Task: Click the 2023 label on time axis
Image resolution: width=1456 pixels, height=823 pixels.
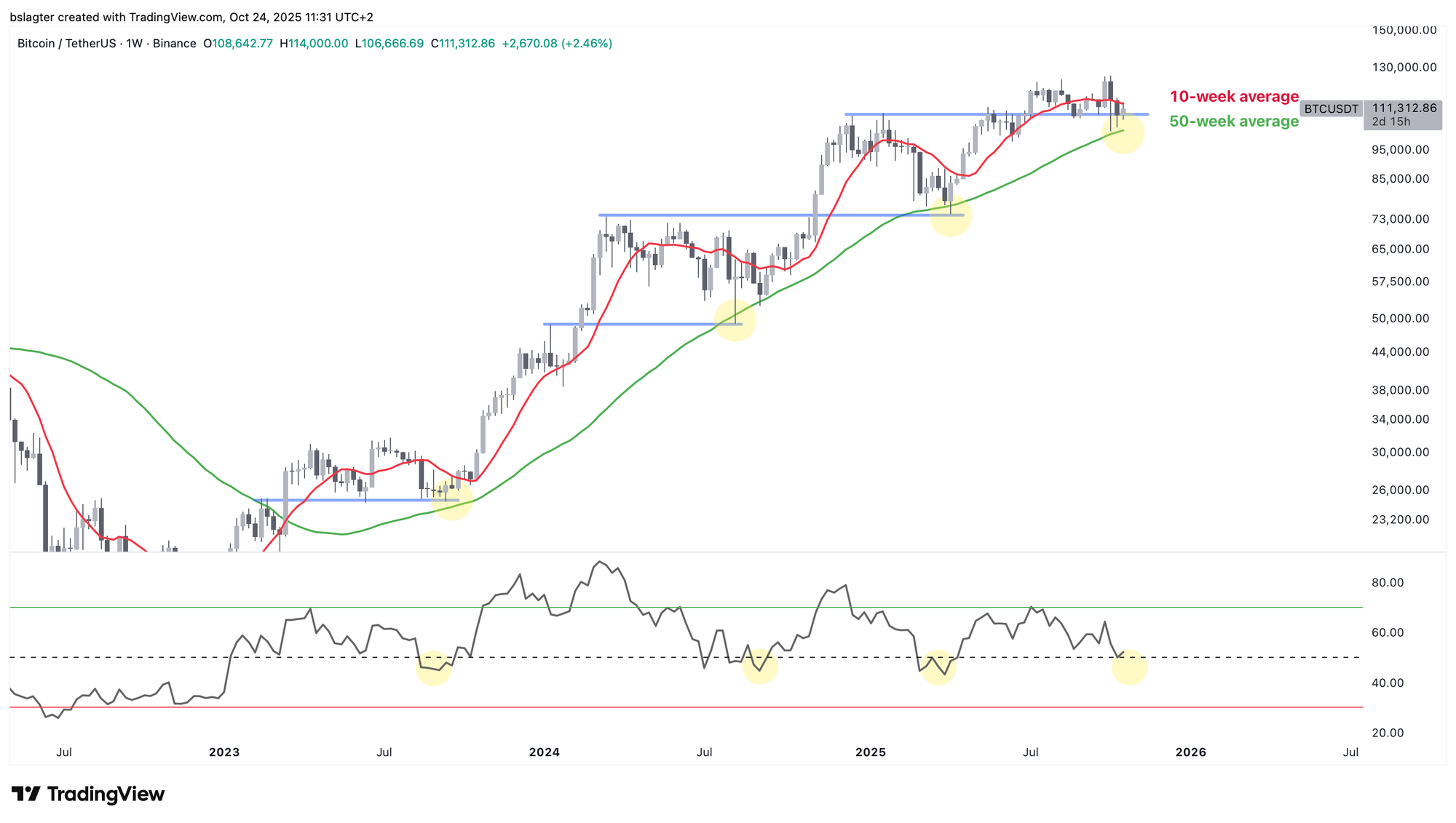Action: (223, 752)
